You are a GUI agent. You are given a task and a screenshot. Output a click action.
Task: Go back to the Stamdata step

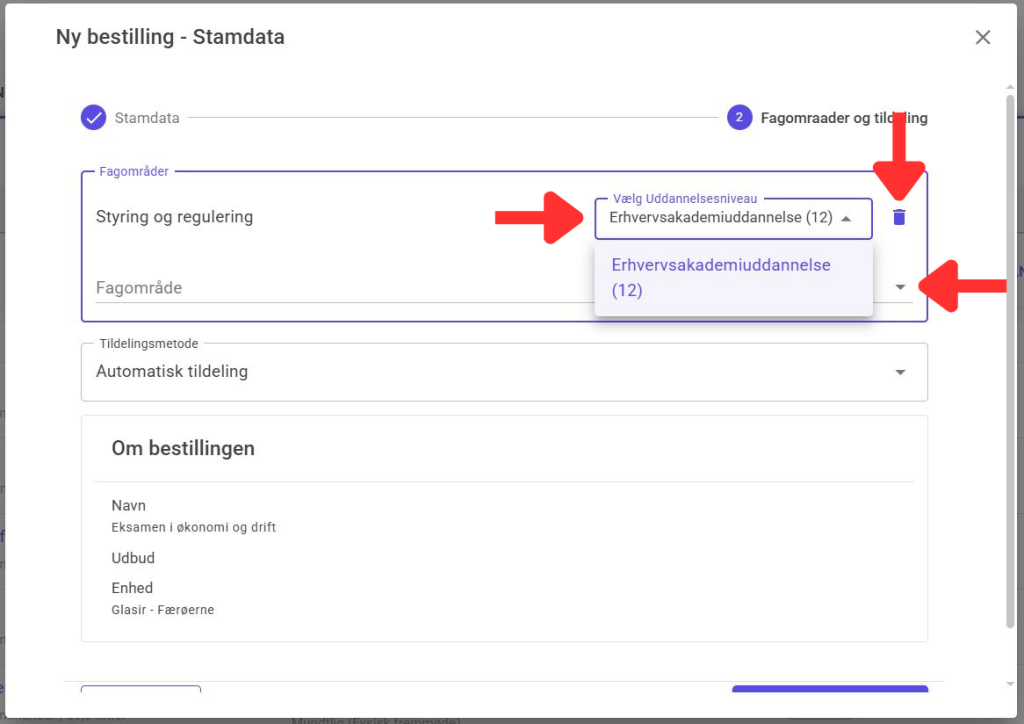pos(146,118)
